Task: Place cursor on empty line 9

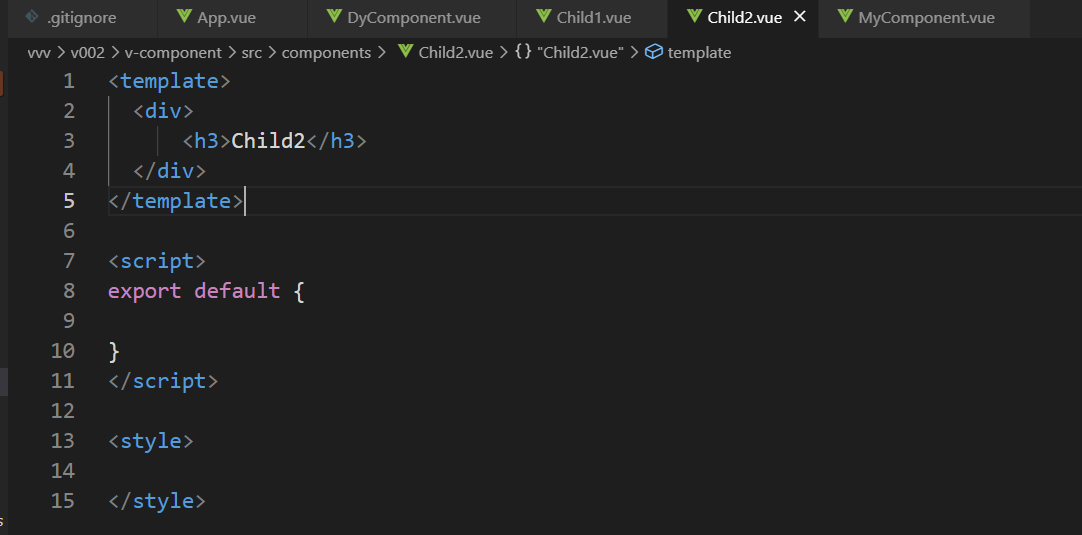Action: (593, 321)
